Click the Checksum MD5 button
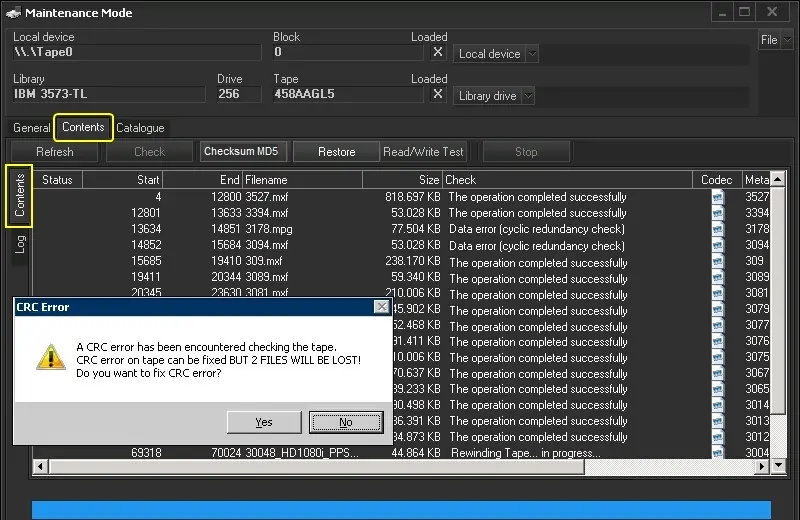 click(241, 152)
